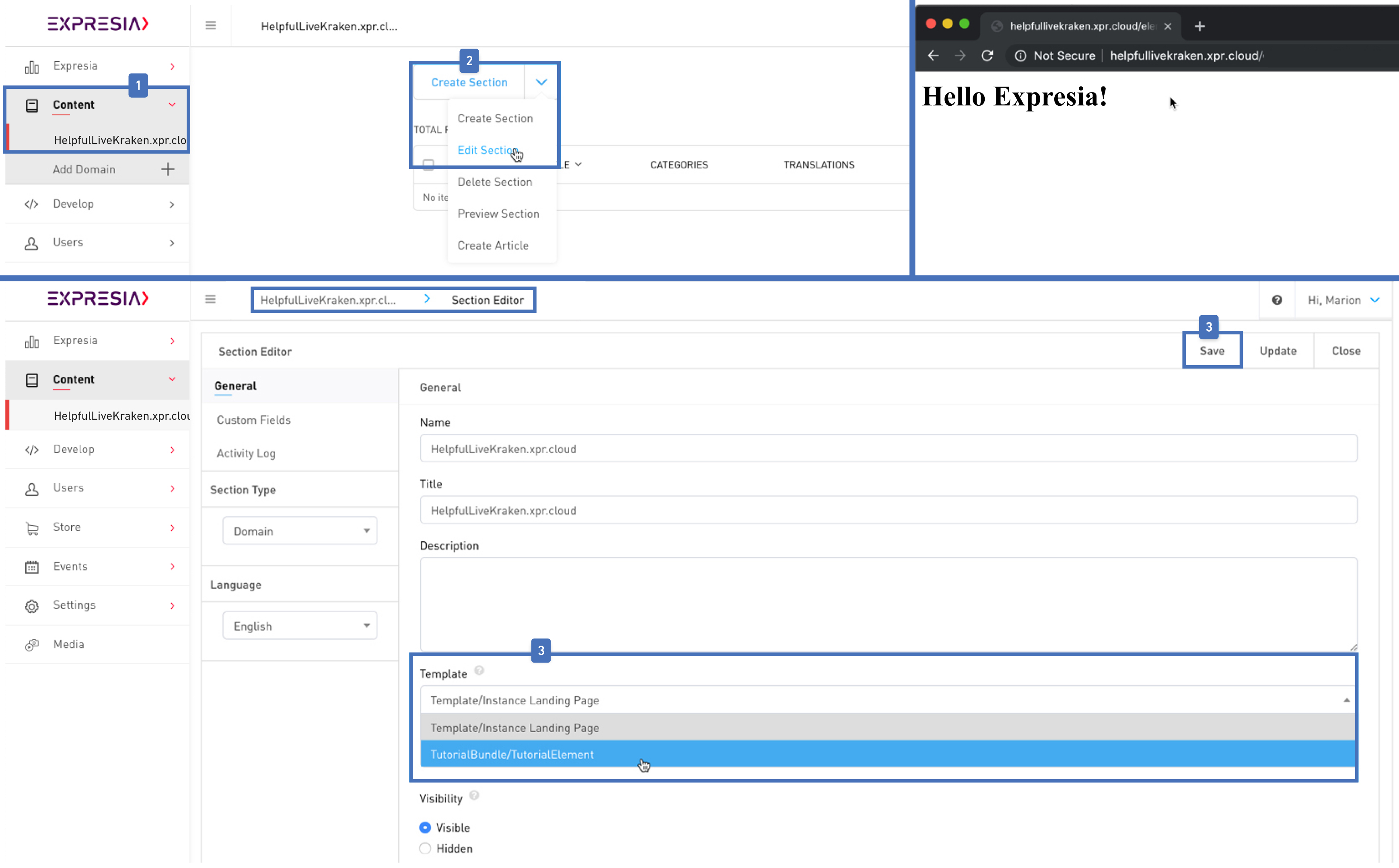Choose the Hidden visibility option
1399x868 pixels.
[x=425, y=848]
